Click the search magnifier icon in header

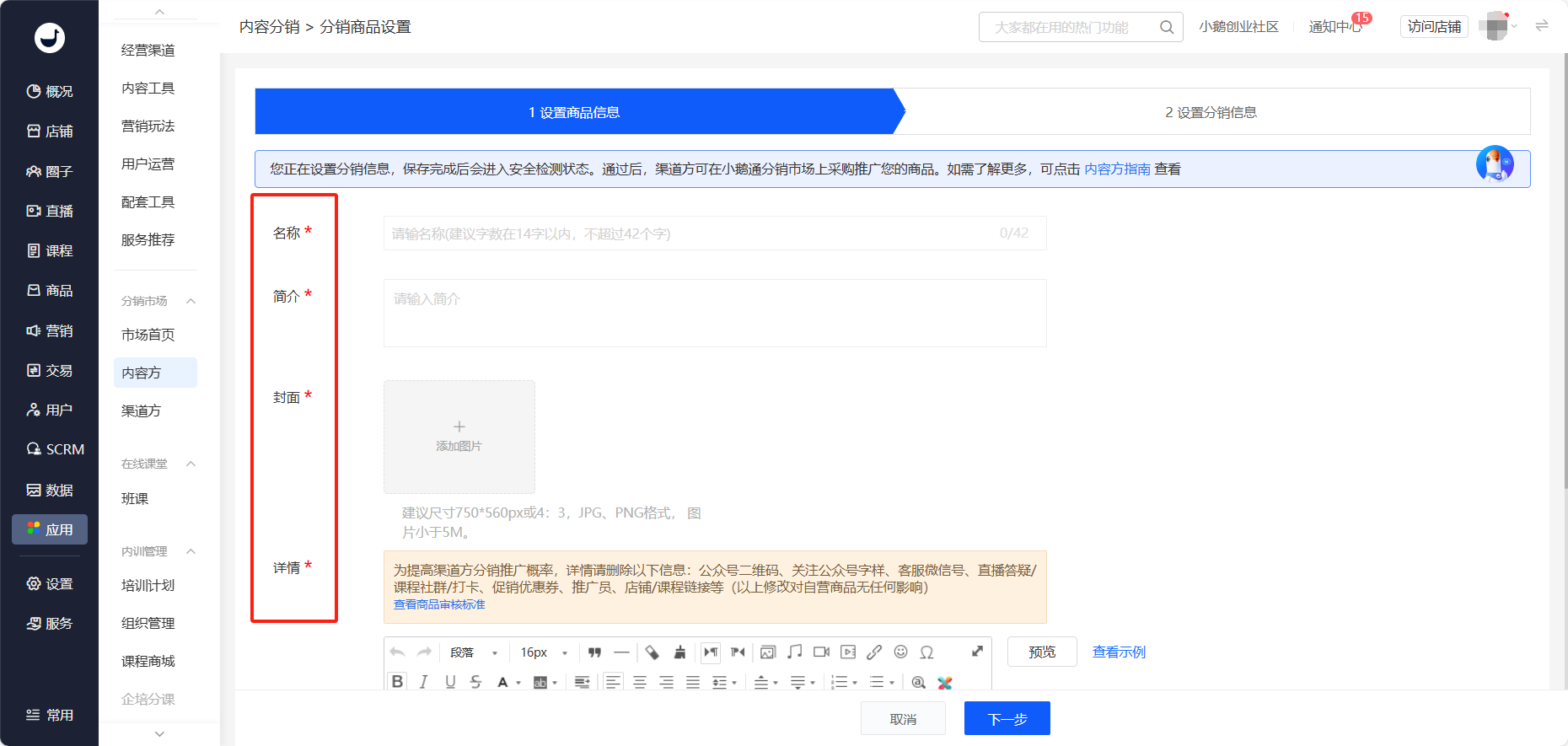1167,27
